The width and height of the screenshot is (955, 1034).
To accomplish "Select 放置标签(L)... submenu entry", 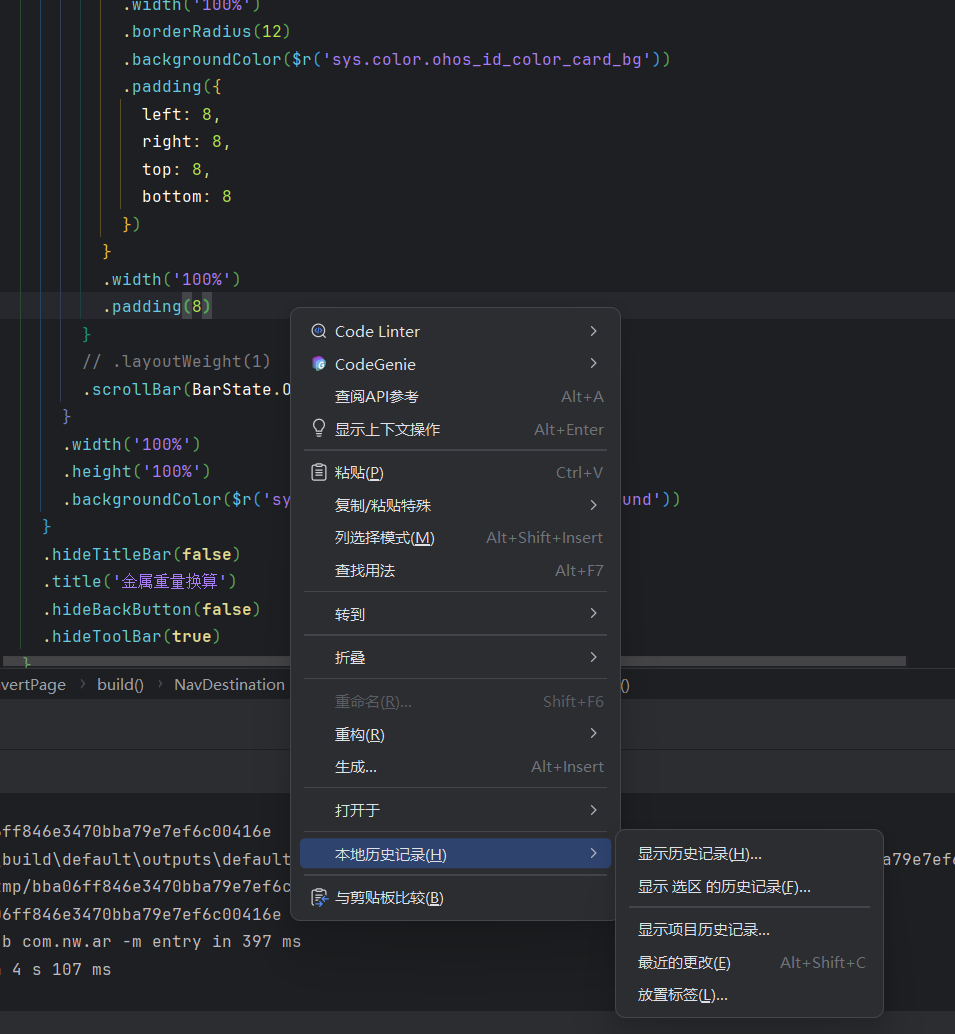I will (x=749, y=995).
